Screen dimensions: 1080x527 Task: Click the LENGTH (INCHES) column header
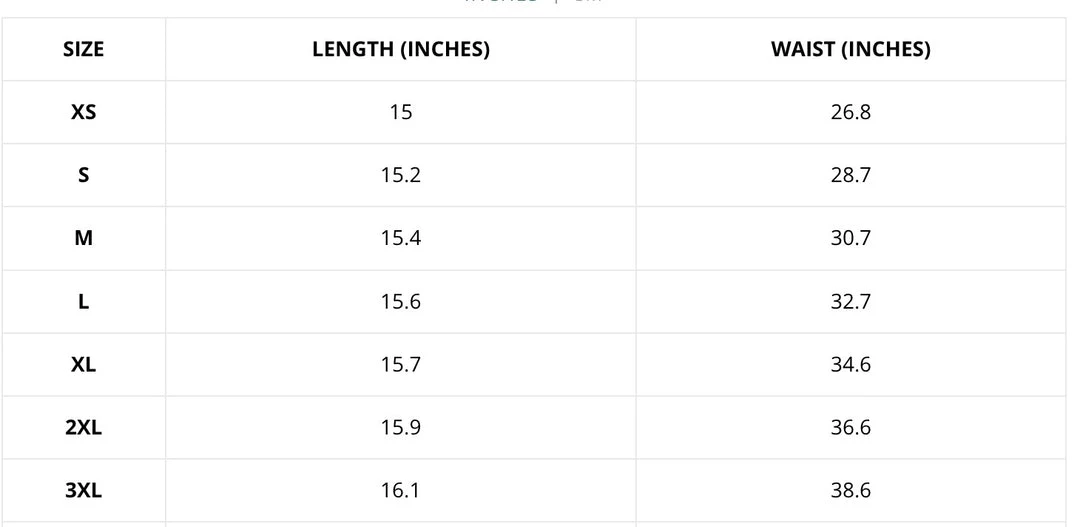400,49
